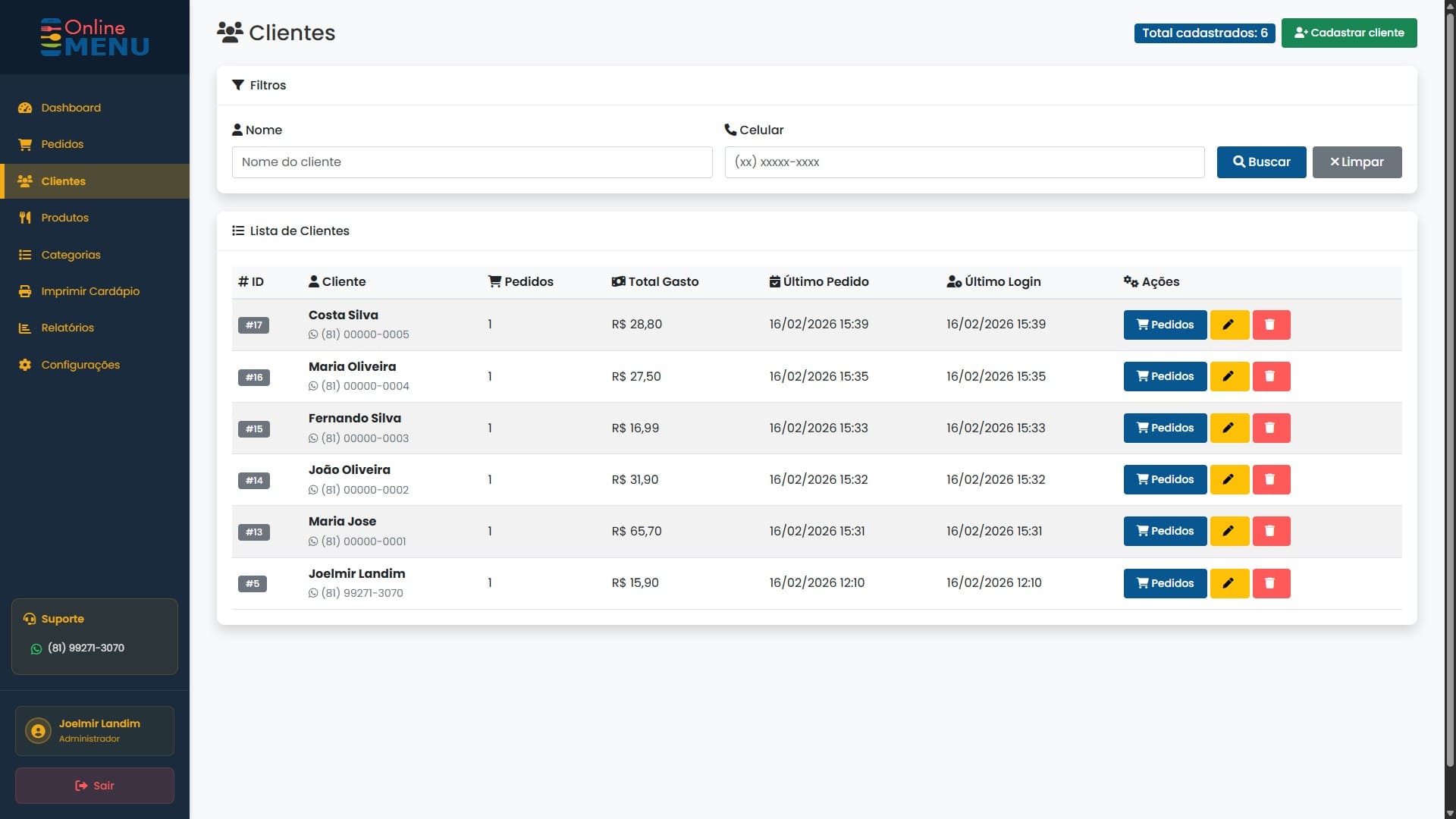Clear filters with the Limpar button

tap(1357, 162)
